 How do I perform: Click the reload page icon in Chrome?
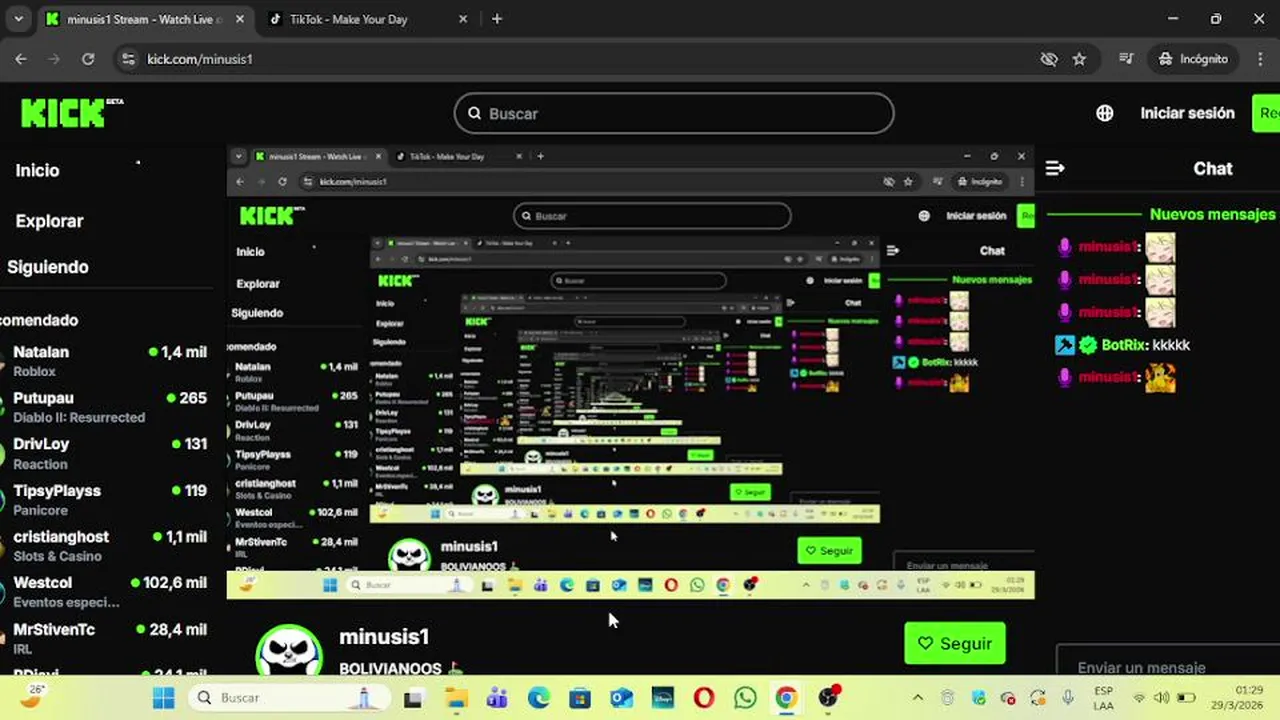(88, 59)
